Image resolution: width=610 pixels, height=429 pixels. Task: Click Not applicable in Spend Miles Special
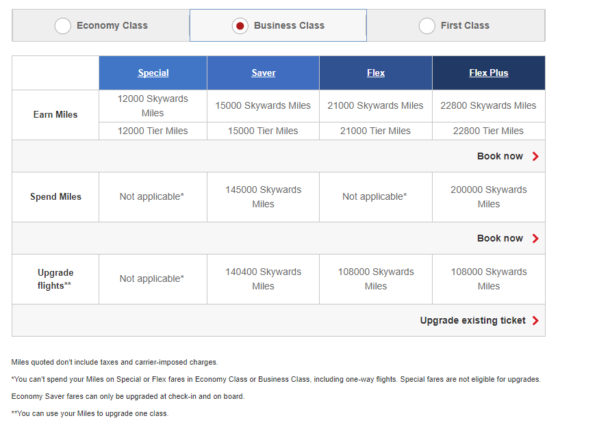point(152,197)
